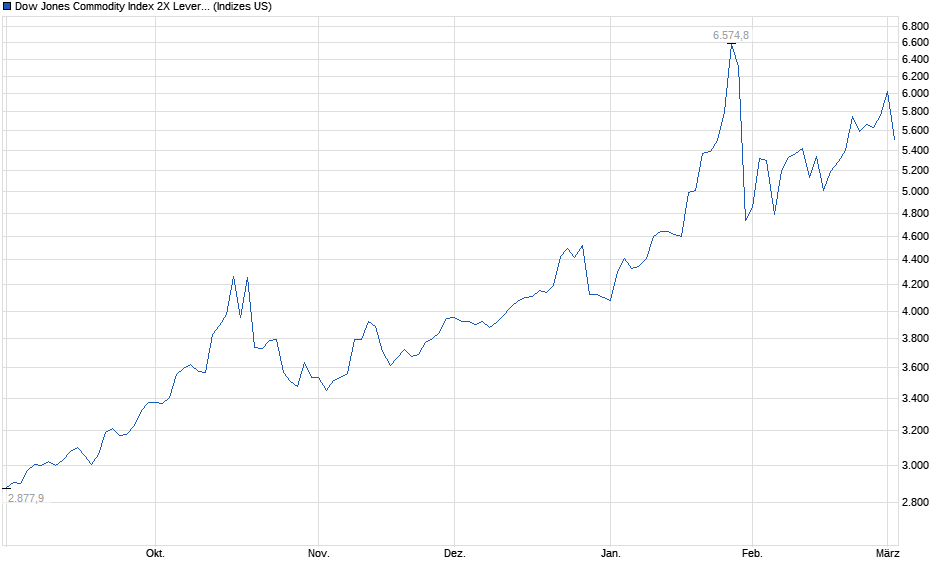Screen dimensions: 940x579
Task: Click the 6.800 price axis label
Action: coord(915,25)
